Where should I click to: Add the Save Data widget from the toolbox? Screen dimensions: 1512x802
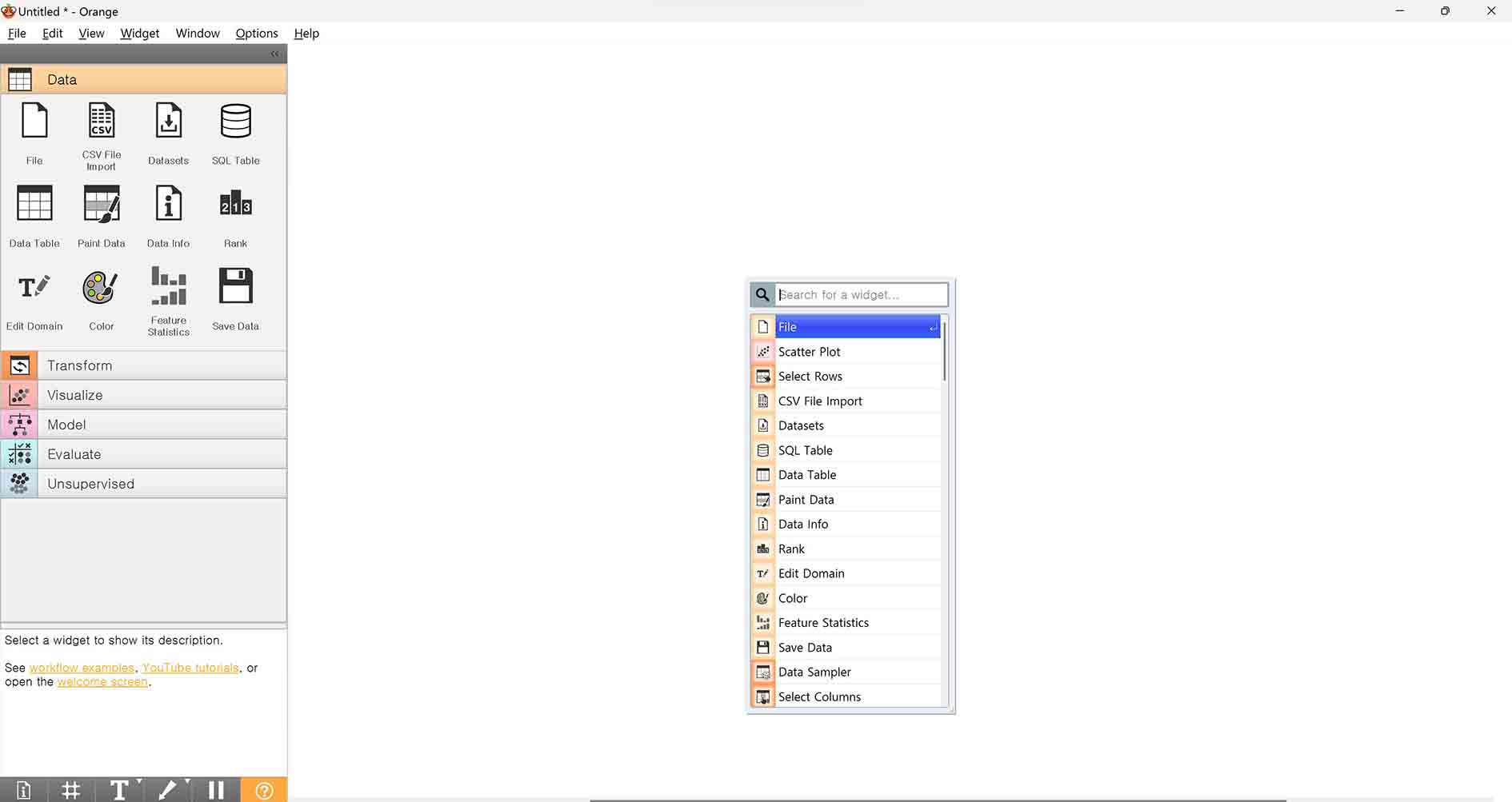click(235, 300)
